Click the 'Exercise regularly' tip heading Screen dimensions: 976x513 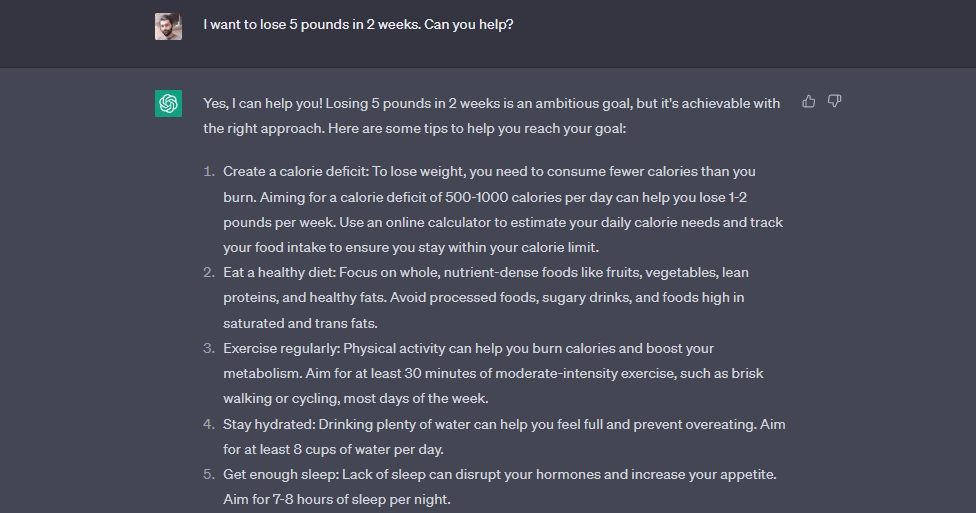pos(282,349)
